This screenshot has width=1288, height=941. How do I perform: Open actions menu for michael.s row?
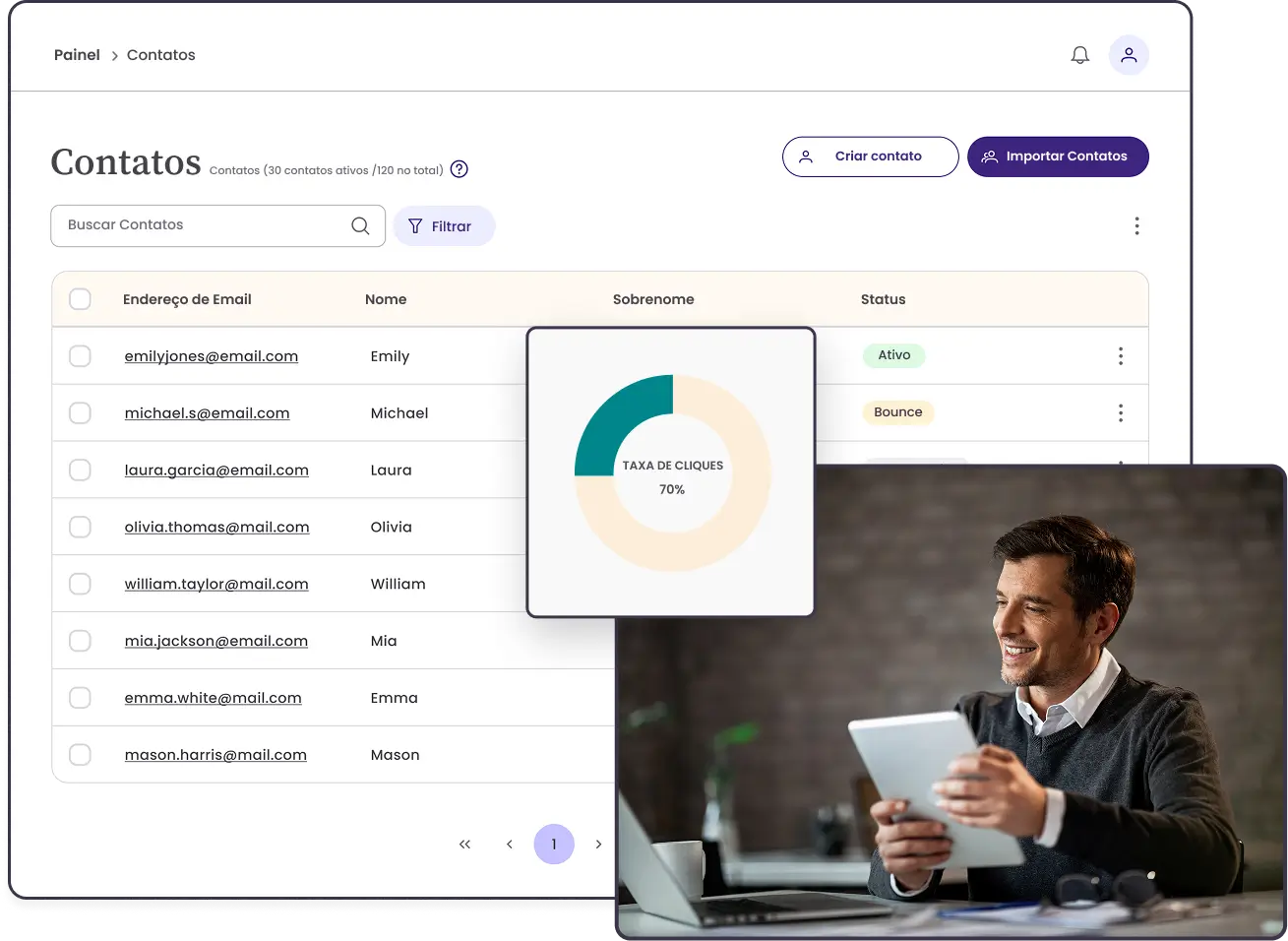(x=1121, y=412)
